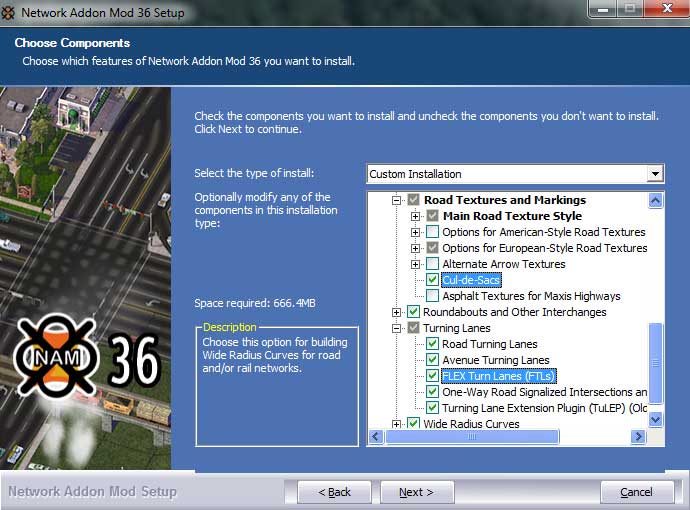The image size is (690, 510).
Task: Uncheck Wide Radius Curves component
Action: tap(413, 424)
